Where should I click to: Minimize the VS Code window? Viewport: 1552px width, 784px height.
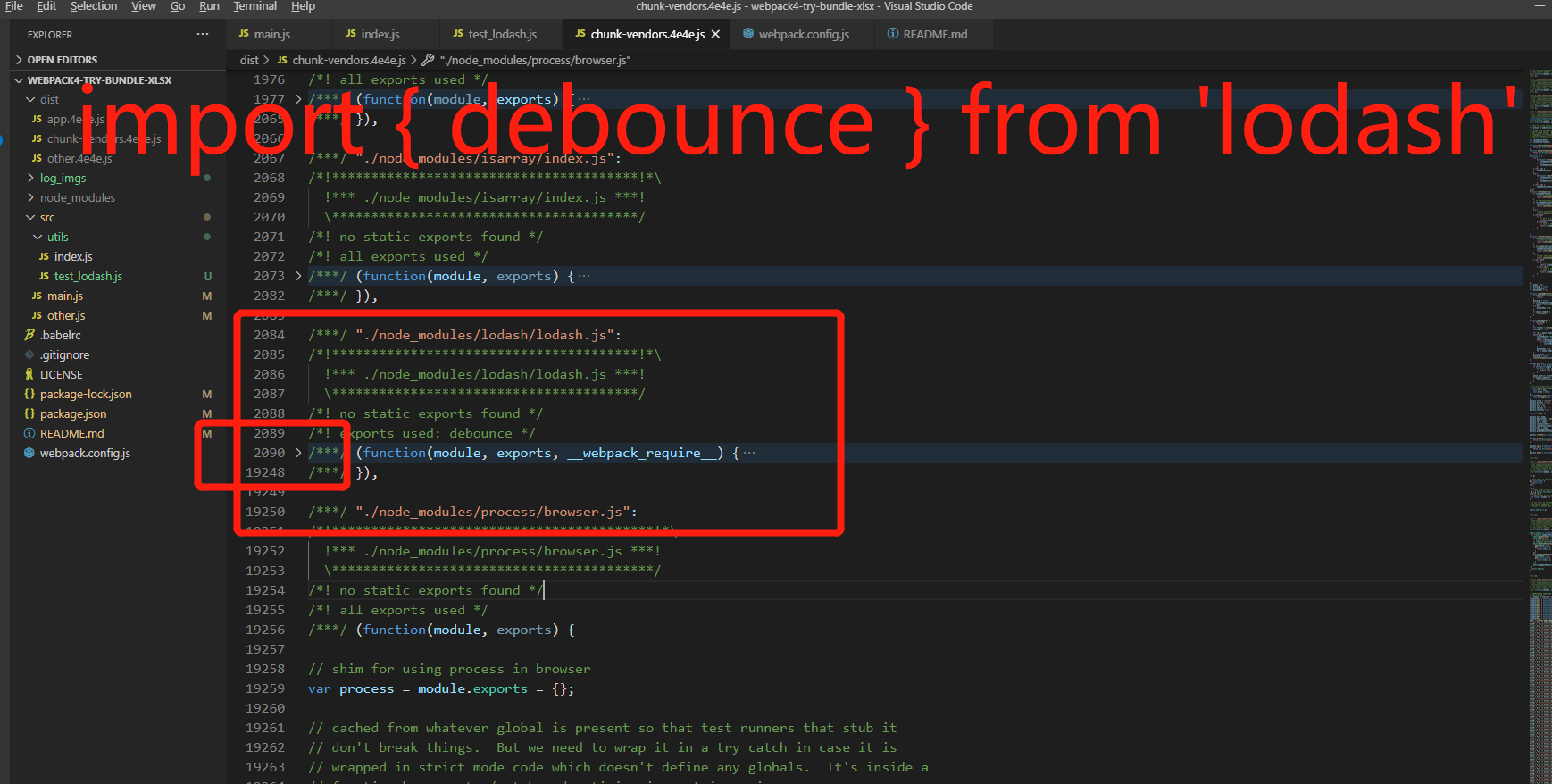click(1540, 6)
